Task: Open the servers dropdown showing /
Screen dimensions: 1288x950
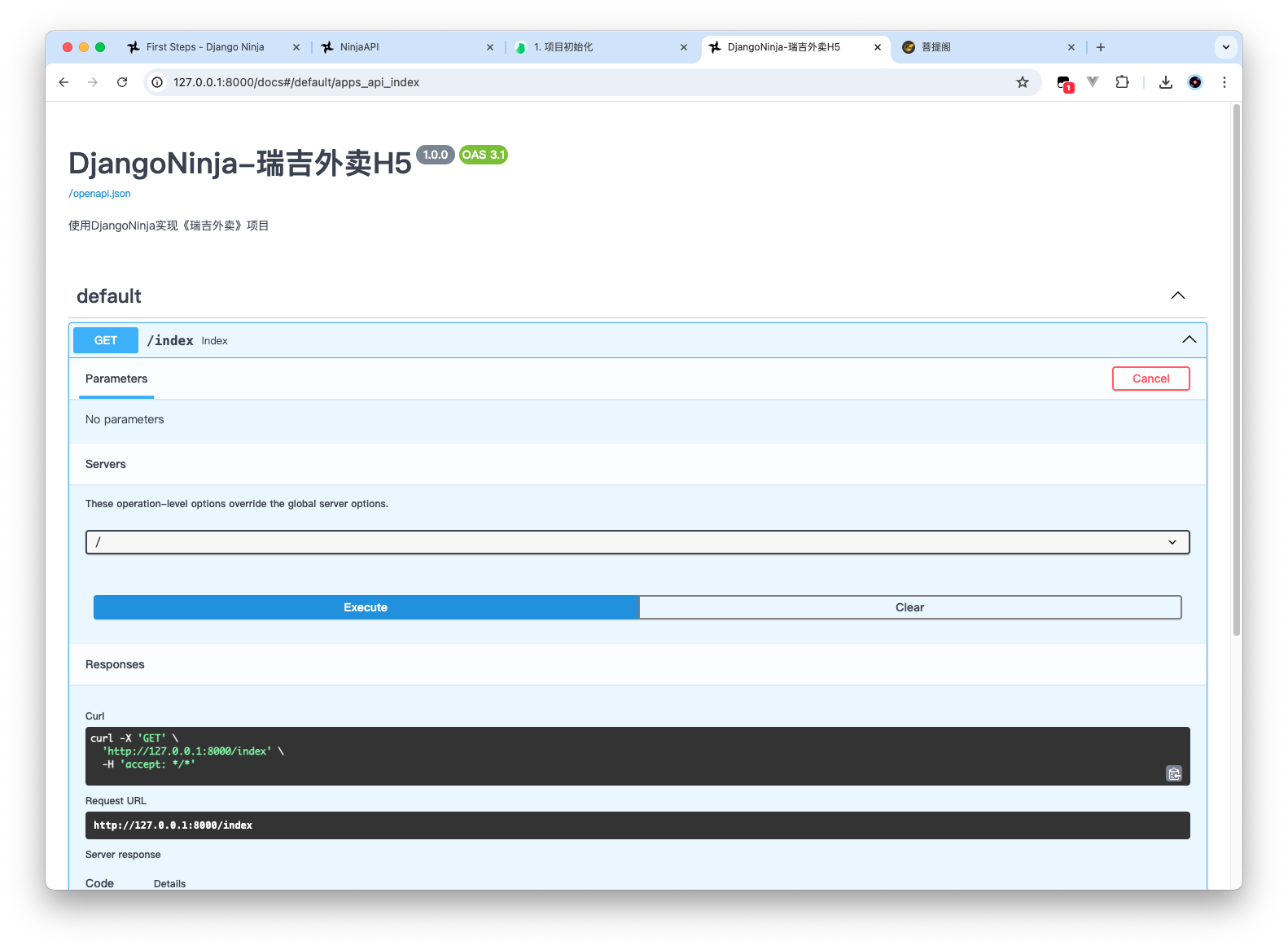Action: [x=637, y=542]
